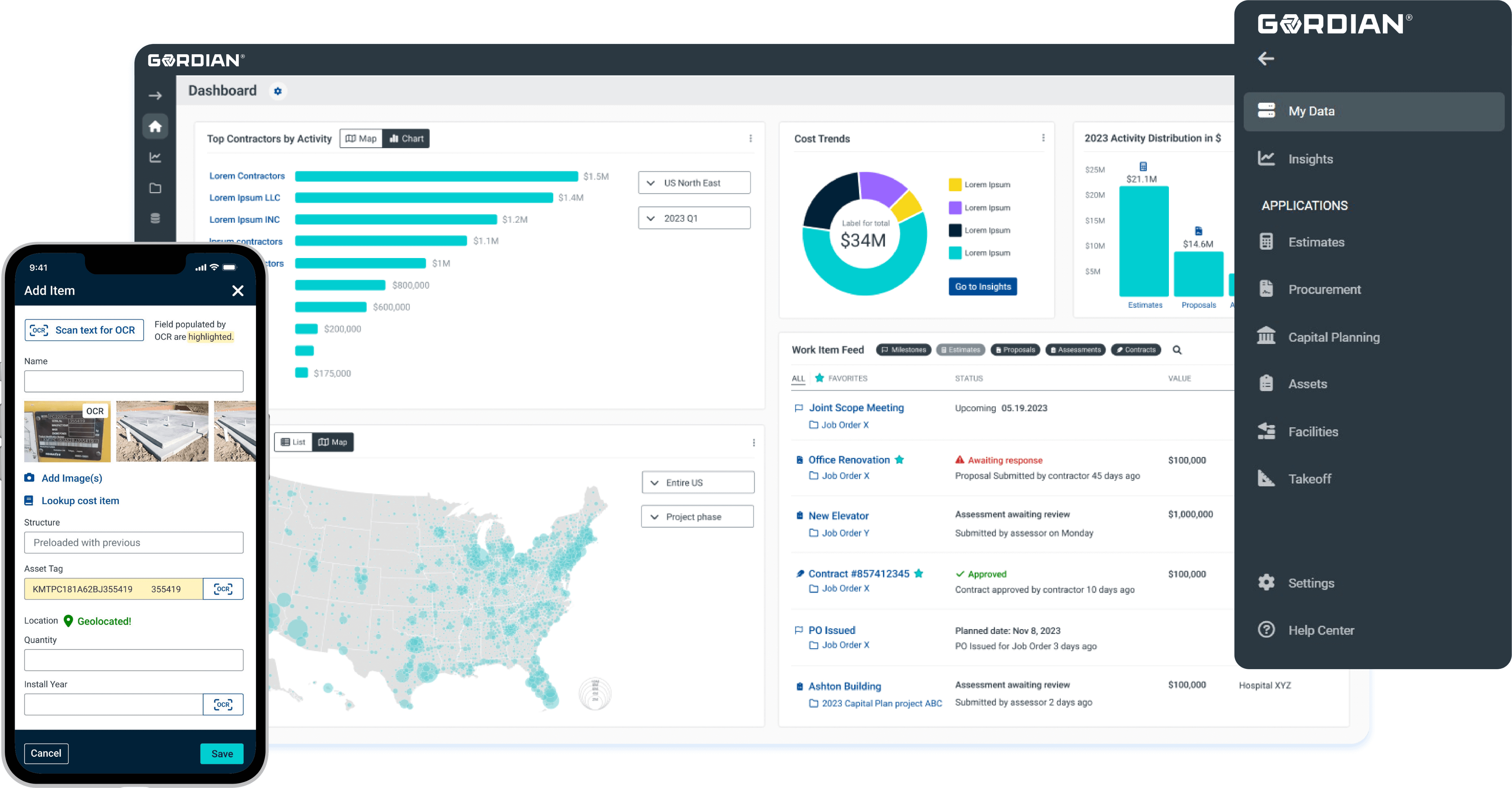Switch the map panel to List view
The image size is (1512, 788).
(293, 442)
